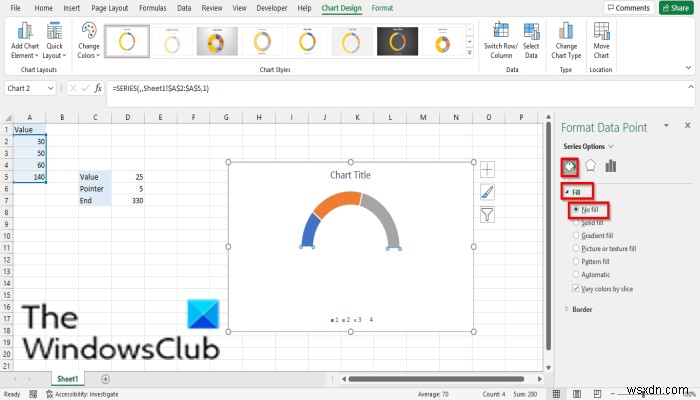Click Chart Elements plus button

pos(487,170)
